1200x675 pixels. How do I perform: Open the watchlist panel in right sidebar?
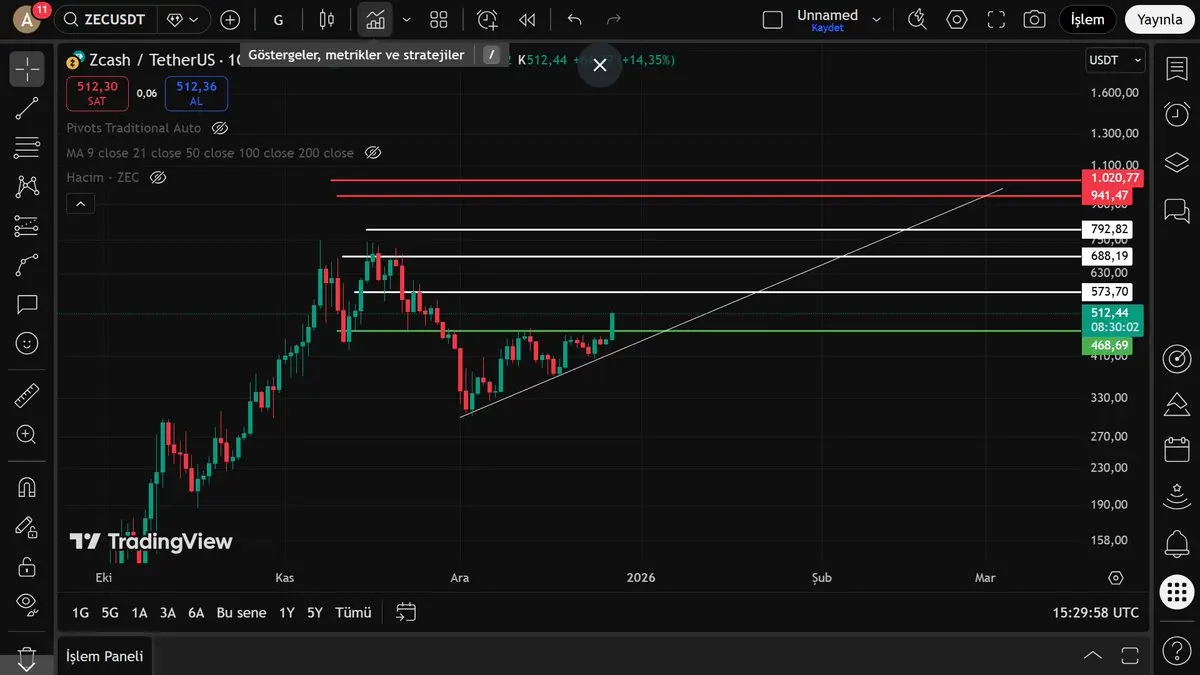(1176, 69)
